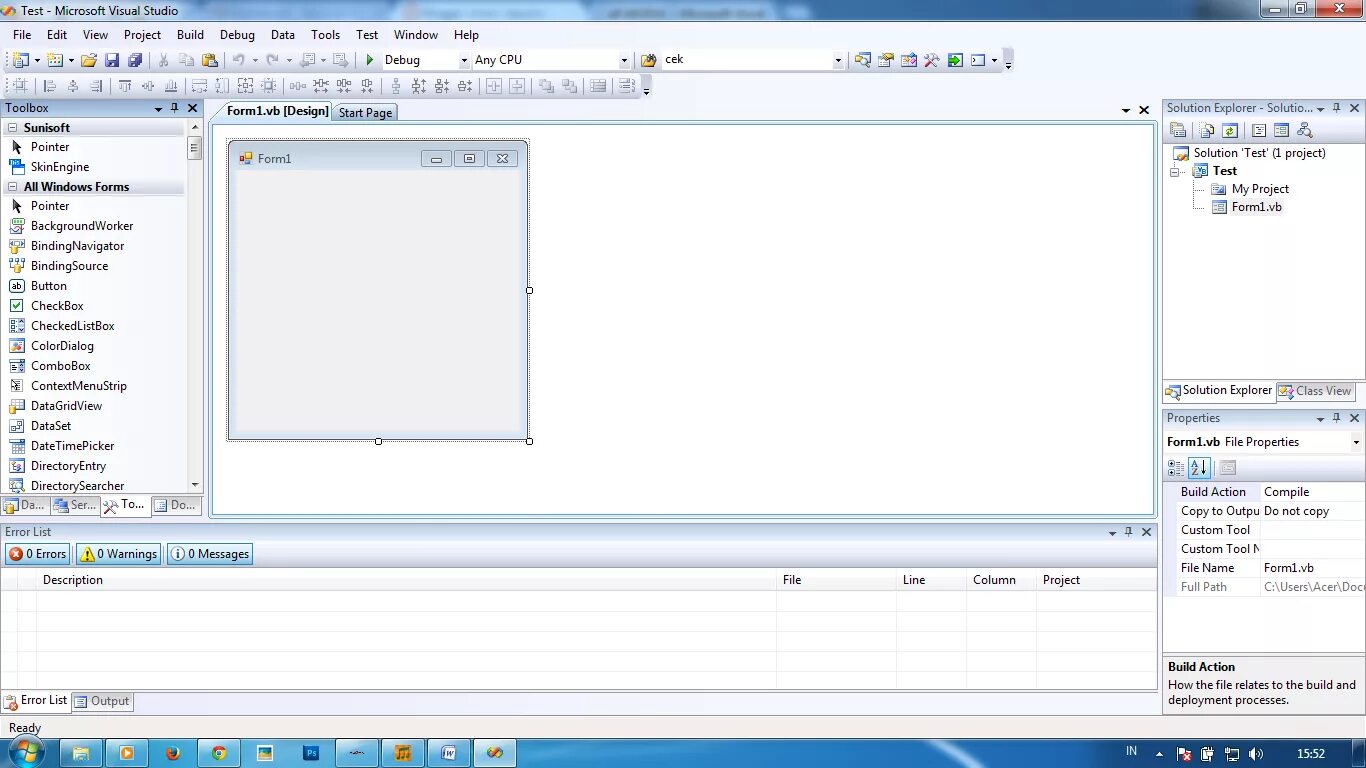The height and width of the screenshot is (768, 1366).
Task: Open the Properties Window toolbar icon
Action: [886, 60]
